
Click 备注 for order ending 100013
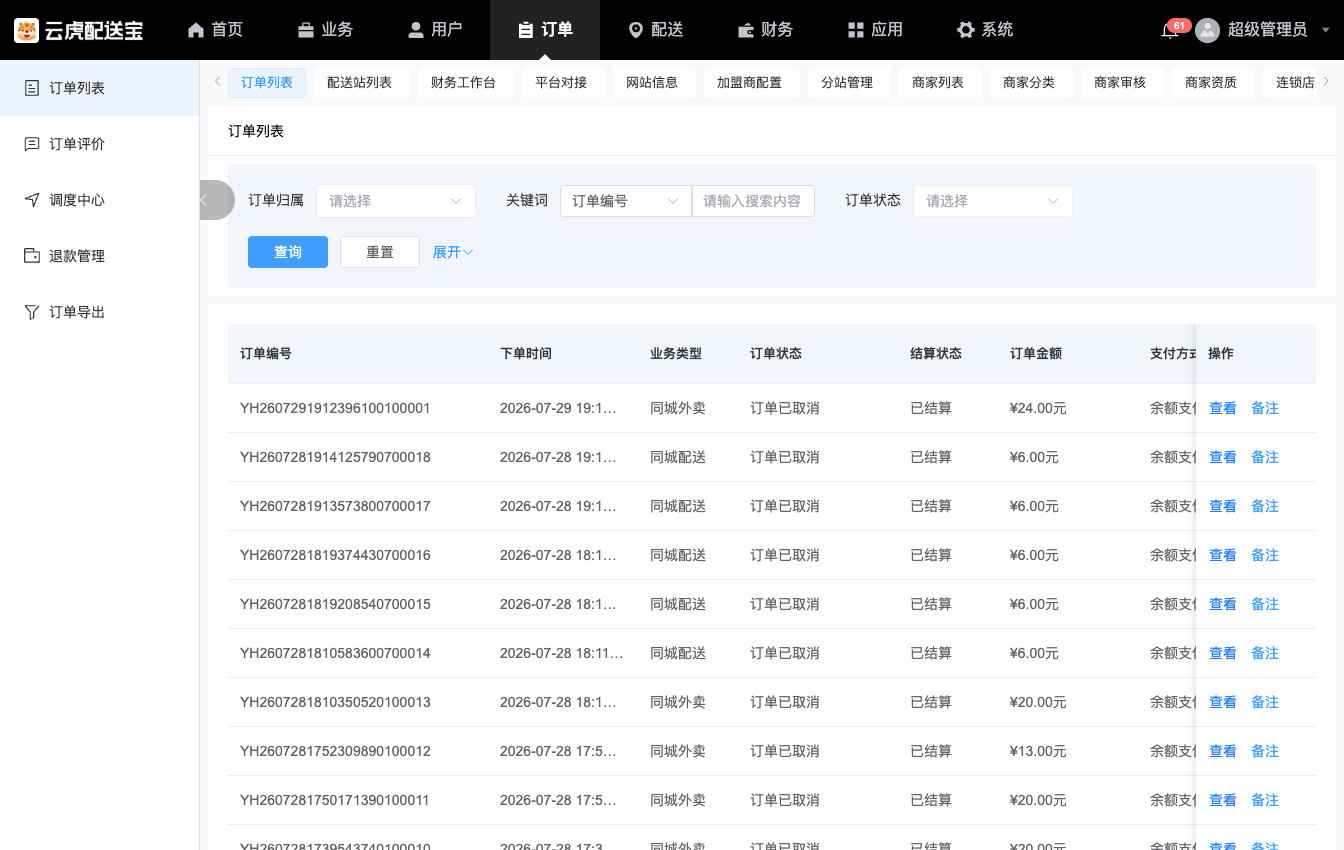[x=1265, y=702]
